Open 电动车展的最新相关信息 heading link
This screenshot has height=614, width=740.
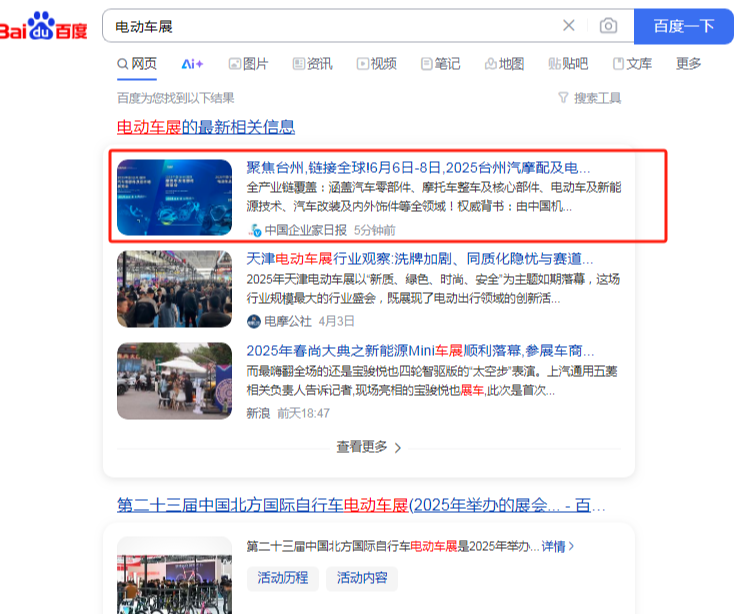(206, 127)
